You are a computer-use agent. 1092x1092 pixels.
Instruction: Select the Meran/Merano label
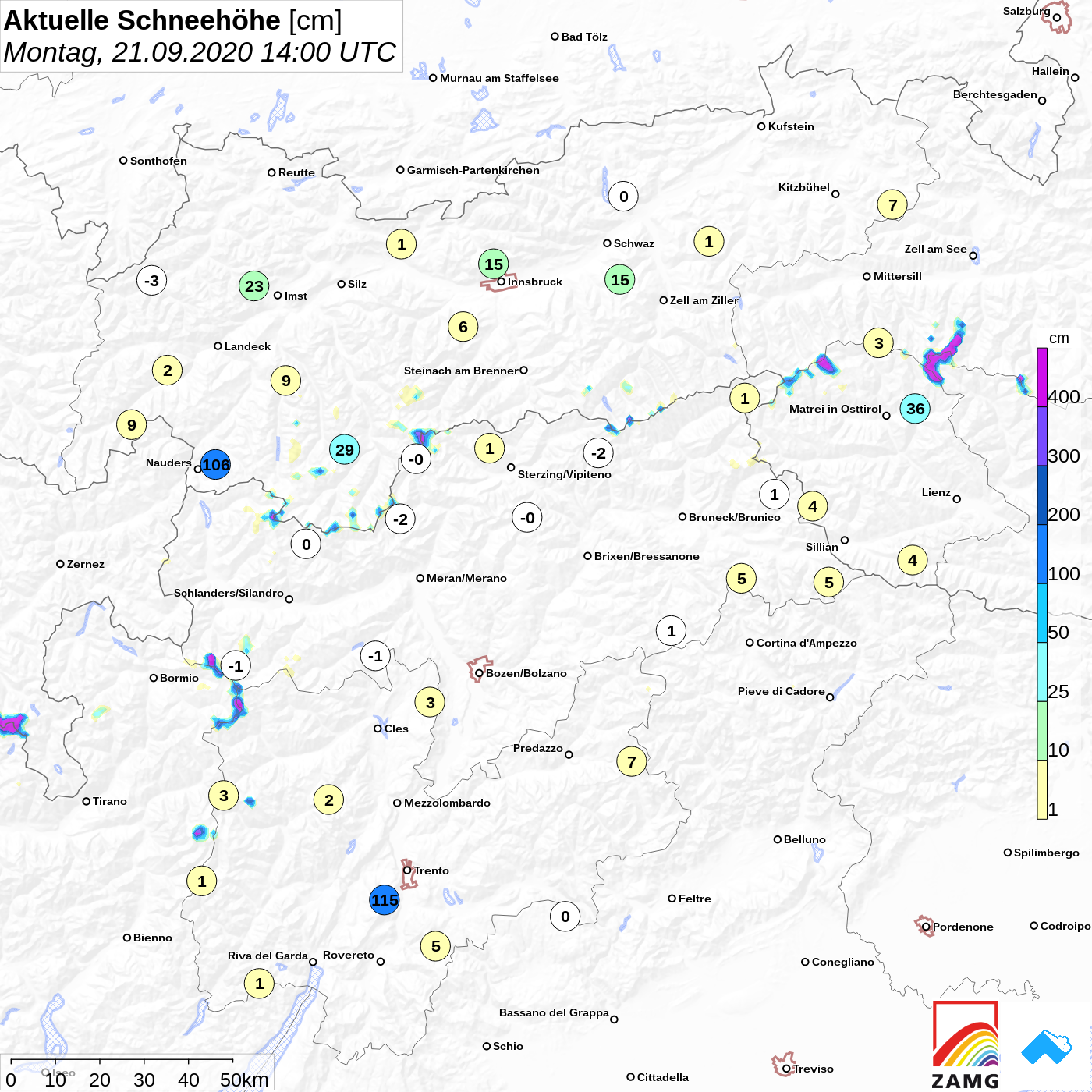[x=466, y=578]
